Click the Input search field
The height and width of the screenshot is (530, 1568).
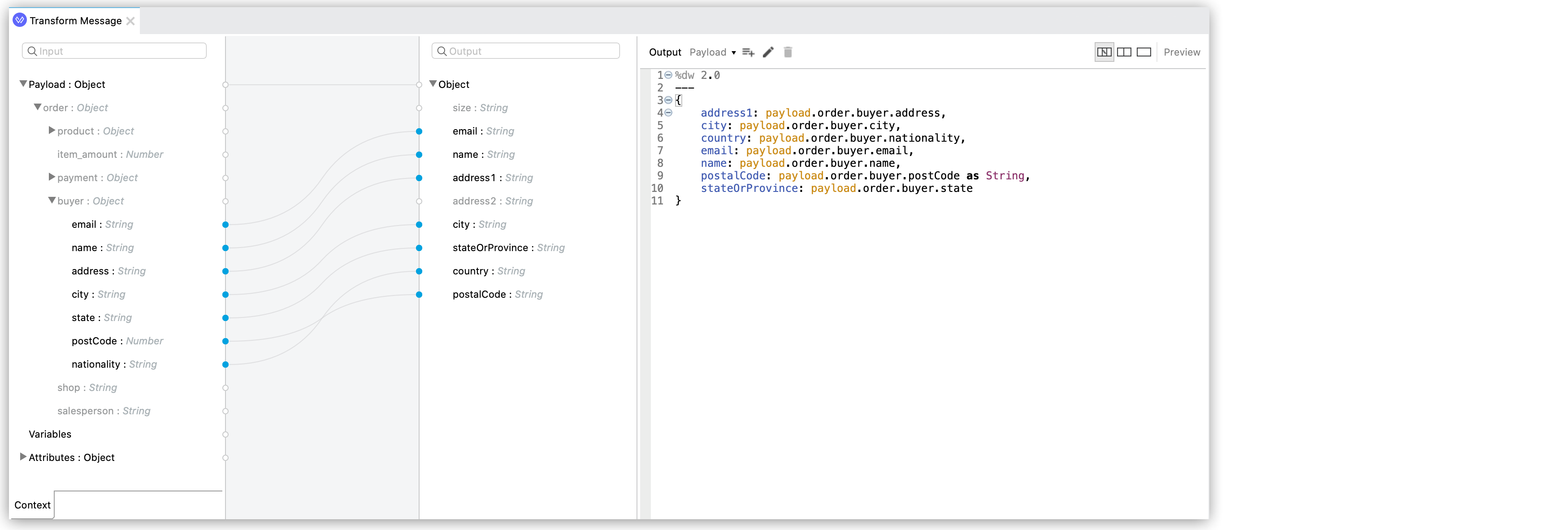tap(114, 51)
